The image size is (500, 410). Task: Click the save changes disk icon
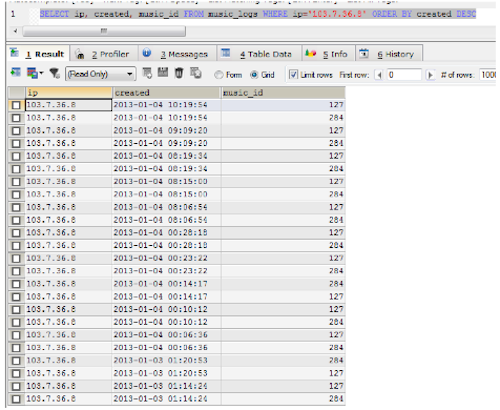[163, 72]
